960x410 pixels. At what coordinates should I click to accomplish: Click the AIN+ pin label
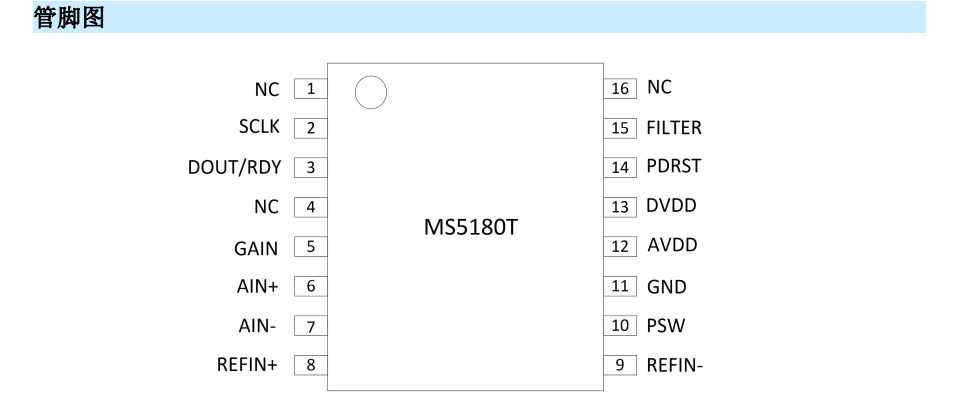click(x=258, y=286)
